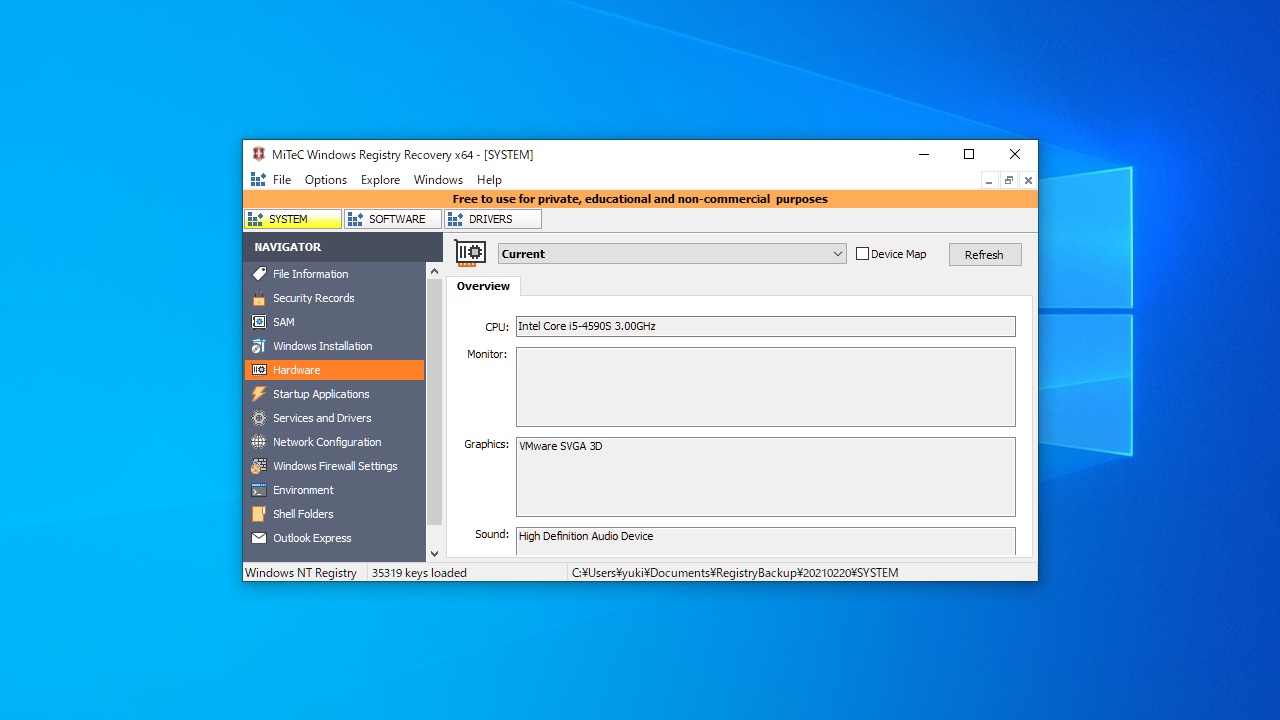Image resolution: width=1280 pixels, height=720 pixels.
Task: Click the Windows Firewall Settings icon
Action: click(259, 466)
